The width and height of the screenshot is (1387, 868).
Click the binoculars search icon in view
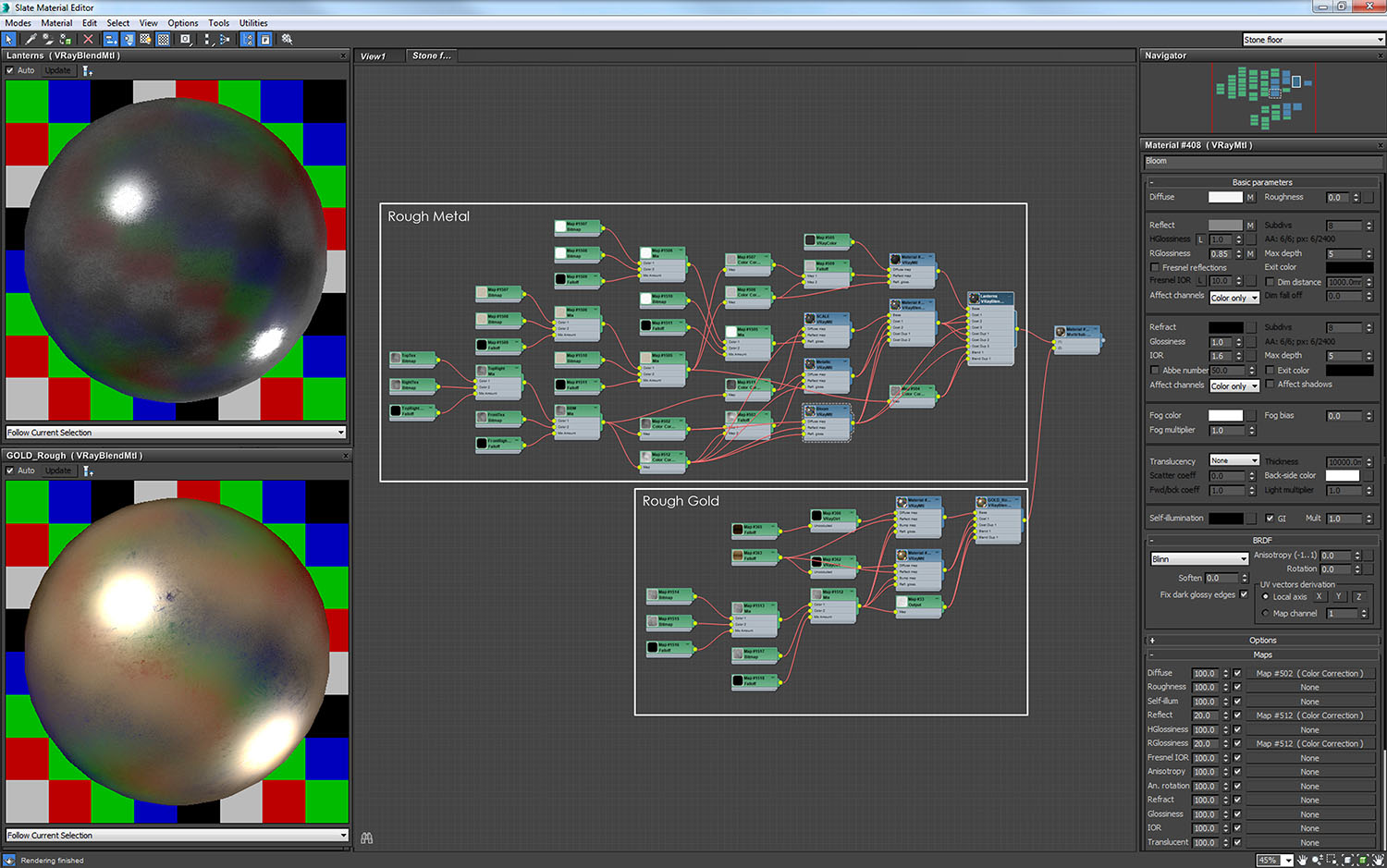tap(367, 838)
